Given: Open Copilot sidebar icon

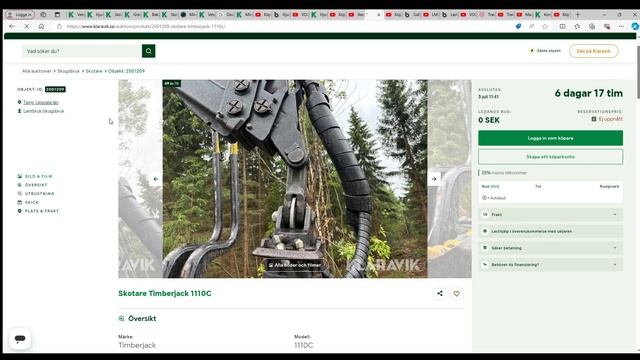Looking at the screenshot, I should pyautogui.click(x=635, y=26).
